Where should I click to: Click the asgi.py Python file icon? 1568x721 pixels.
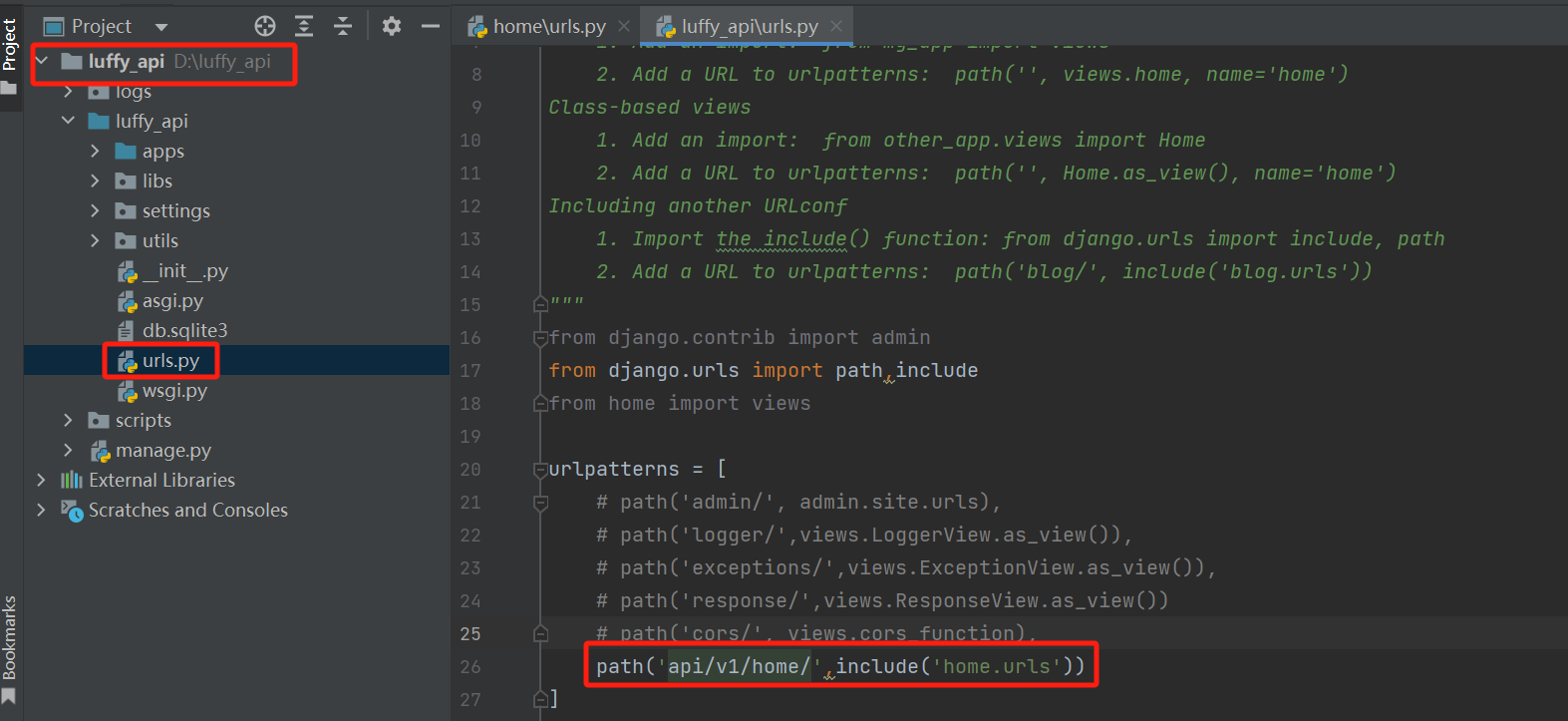pyautogui.click(x=127, y=301)
